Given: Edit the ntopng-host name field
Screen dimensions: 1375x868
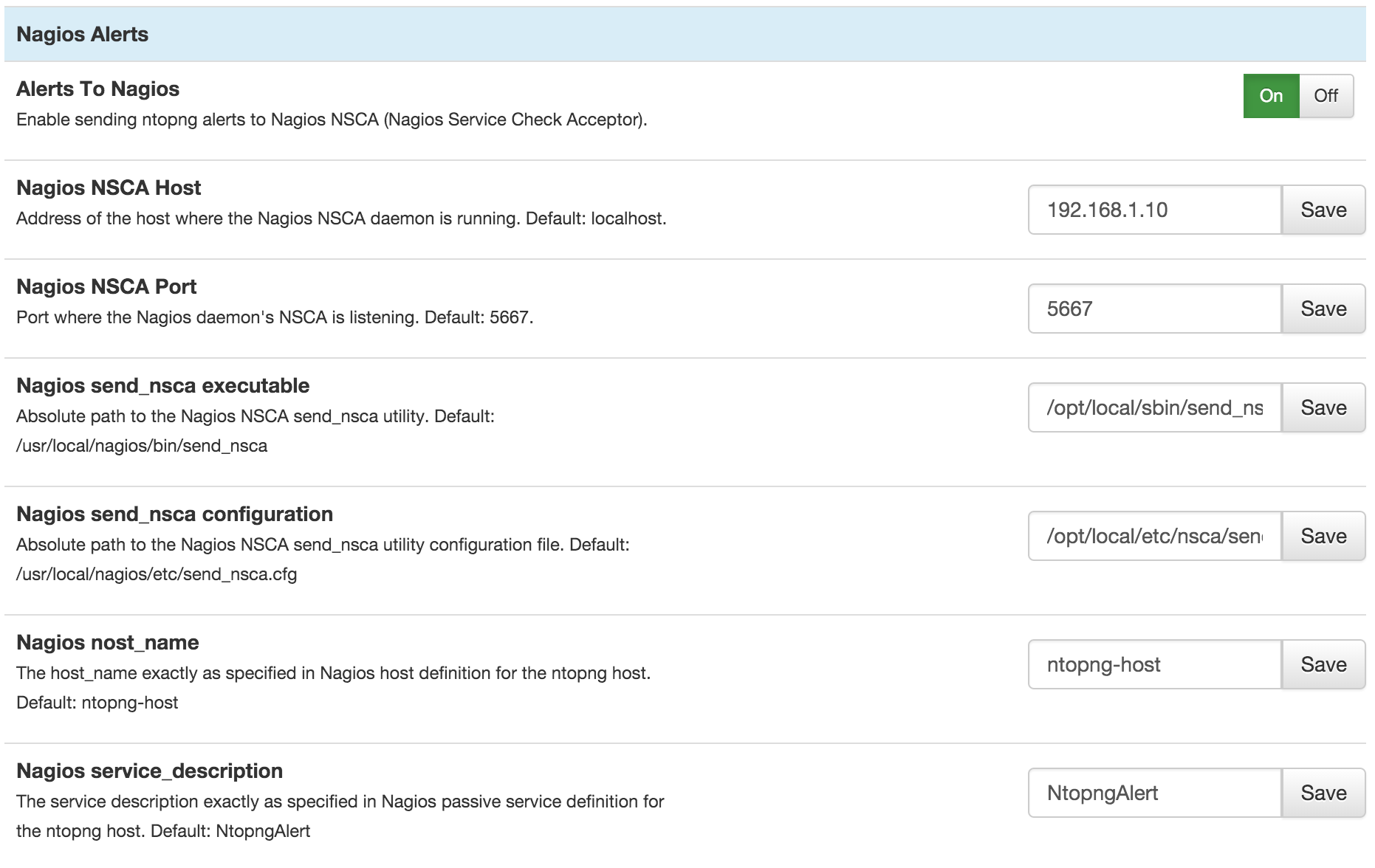Looking at the screenshot, I should [x=1154, y=664].
